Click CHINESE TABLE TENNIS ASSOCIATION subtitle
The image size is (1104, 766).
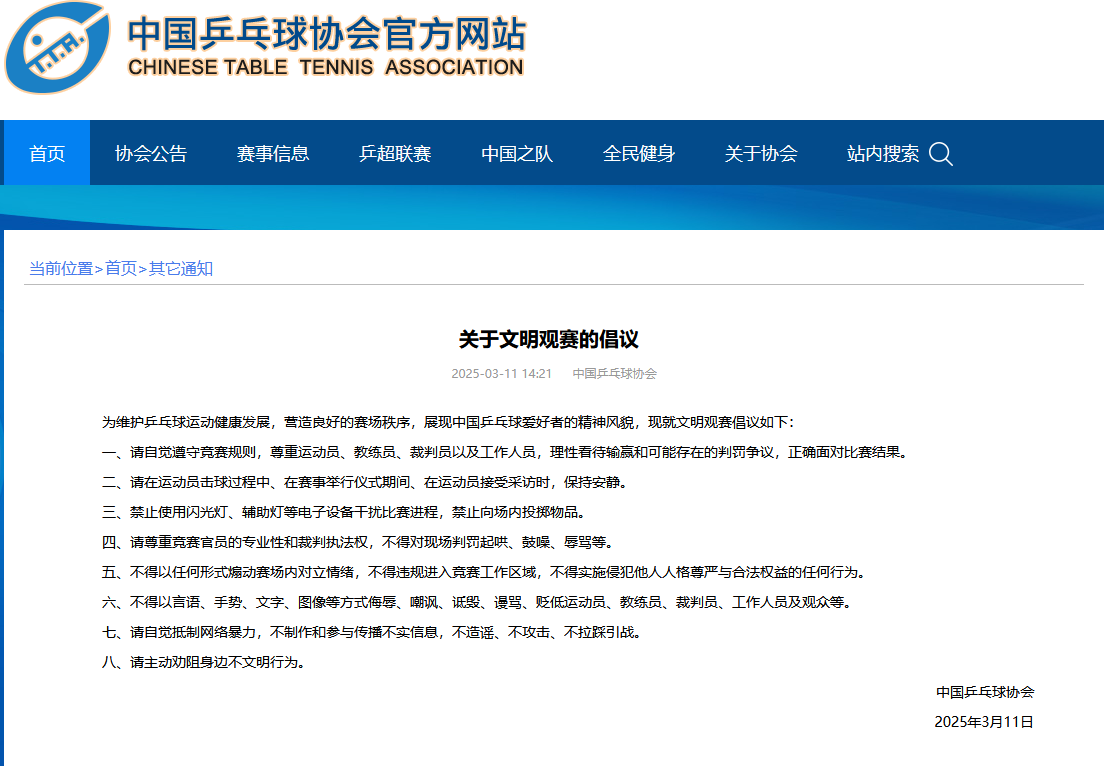tap(326, 67)
